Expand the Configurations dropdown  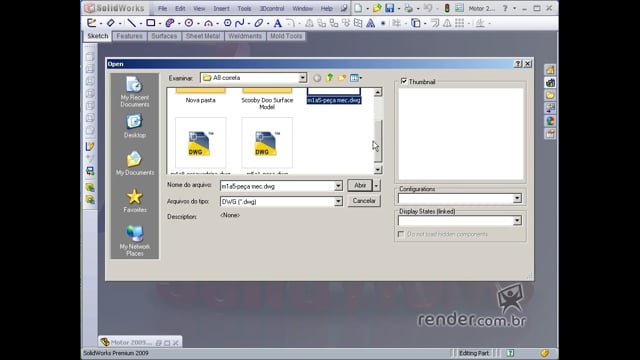[x=517, y=198]
